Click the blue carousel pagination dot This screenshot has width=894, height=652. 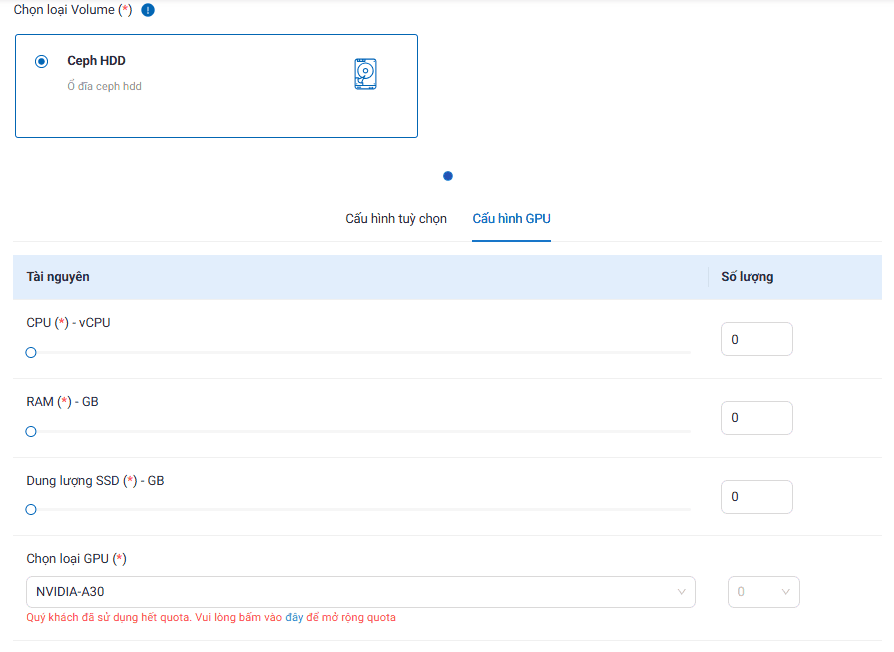point(448,176)
